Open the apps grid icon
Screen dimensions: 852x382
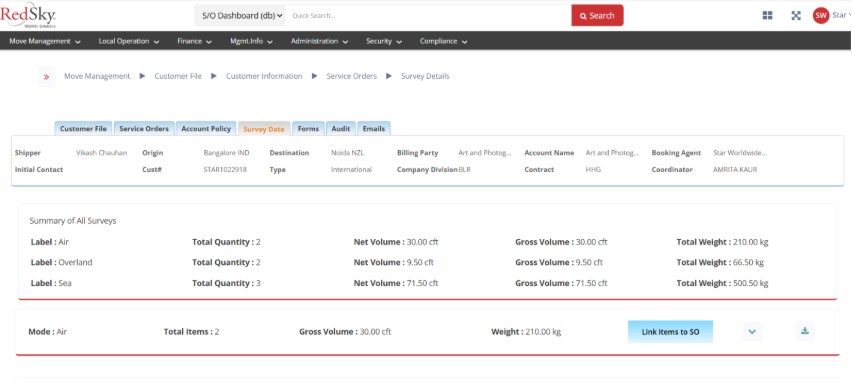[767, 16]
